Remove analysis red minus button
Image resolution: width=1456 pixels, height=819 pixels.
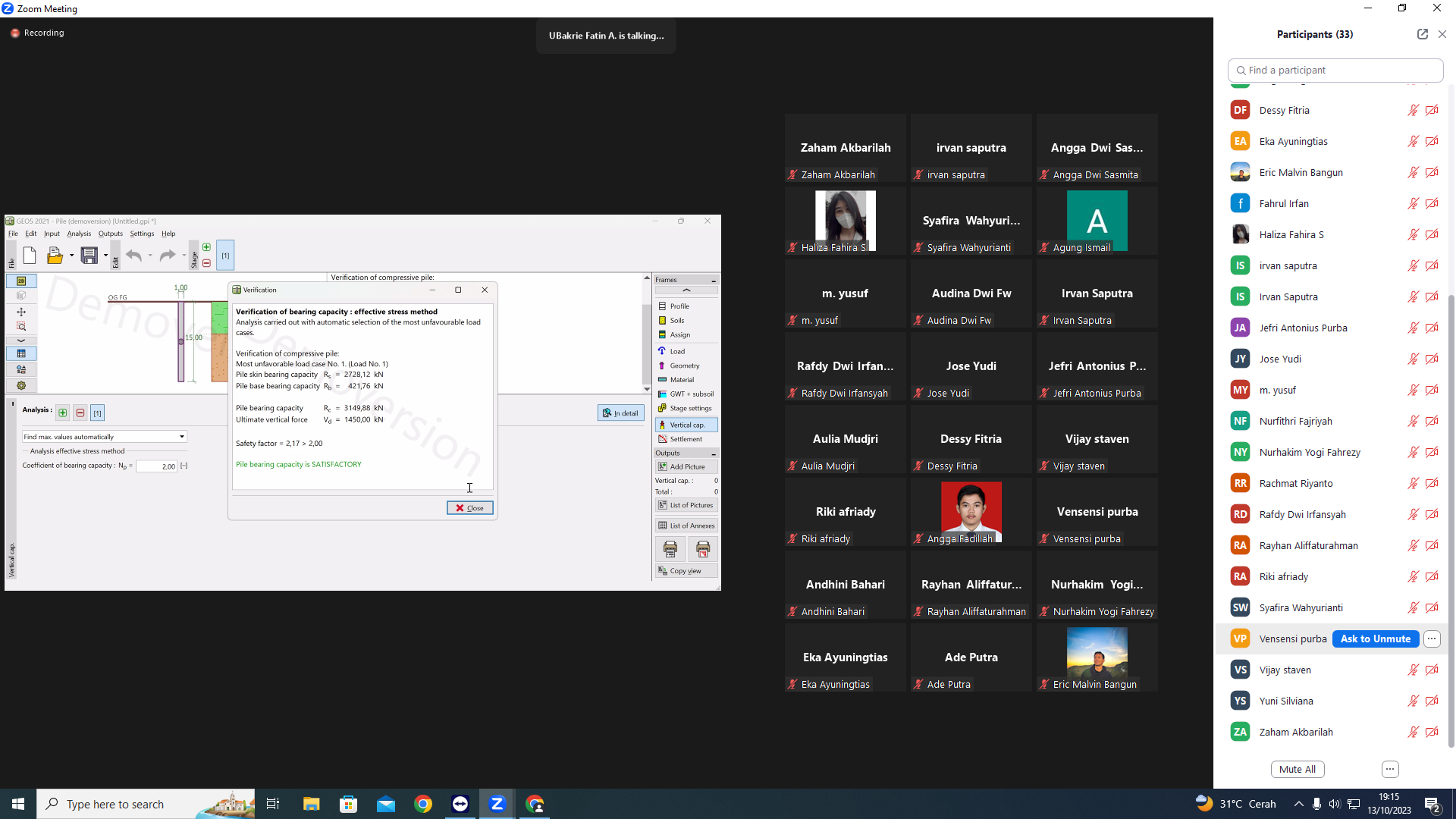[80, 413]
